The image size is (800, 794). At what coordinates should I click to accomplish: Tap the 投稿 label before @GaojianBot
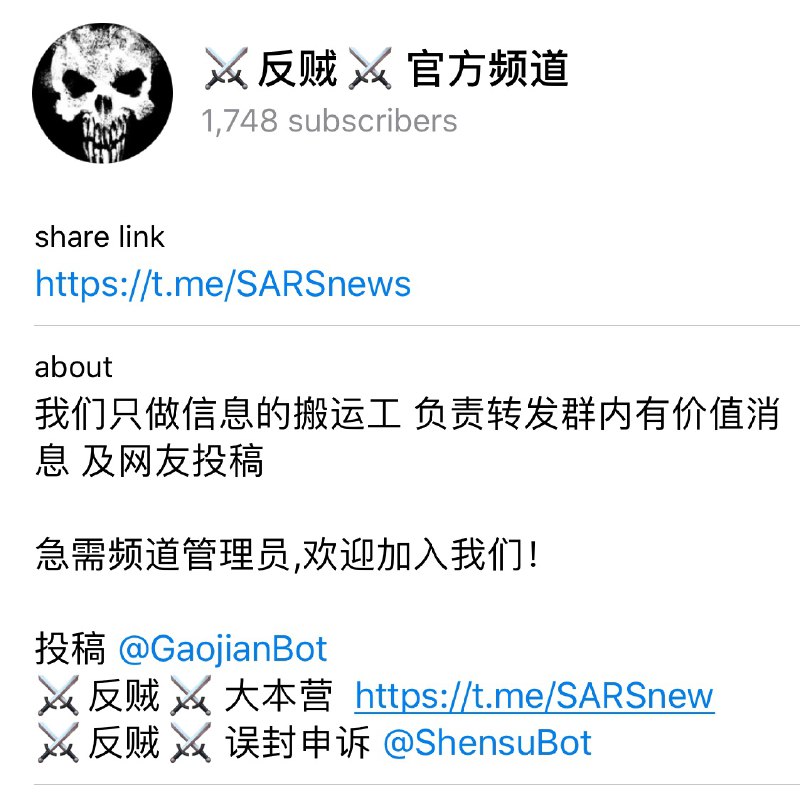[x=70, y=649]
